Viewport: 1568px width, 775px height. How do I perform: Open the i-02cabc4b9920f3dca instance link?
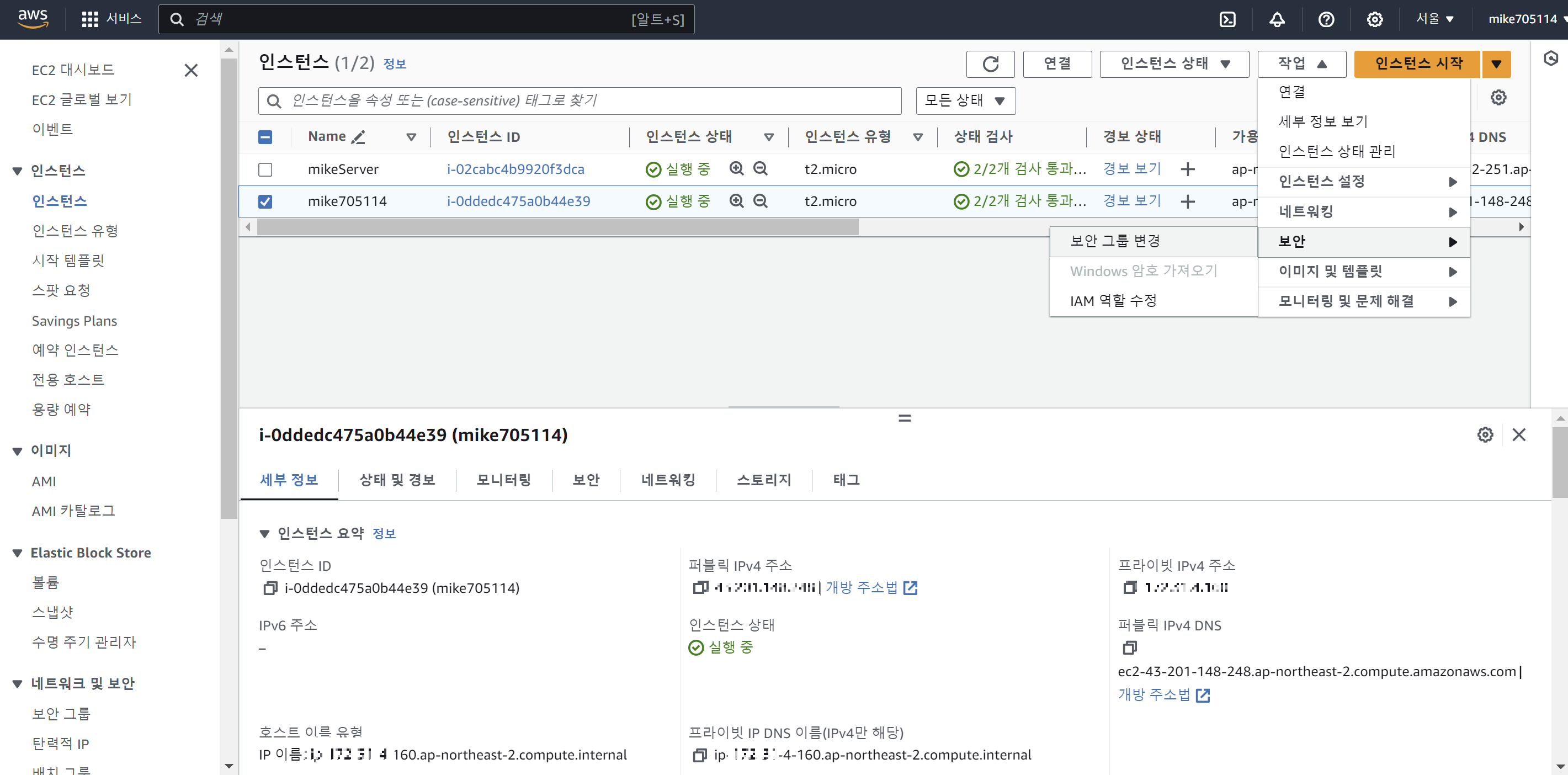(x=515, y=169)
